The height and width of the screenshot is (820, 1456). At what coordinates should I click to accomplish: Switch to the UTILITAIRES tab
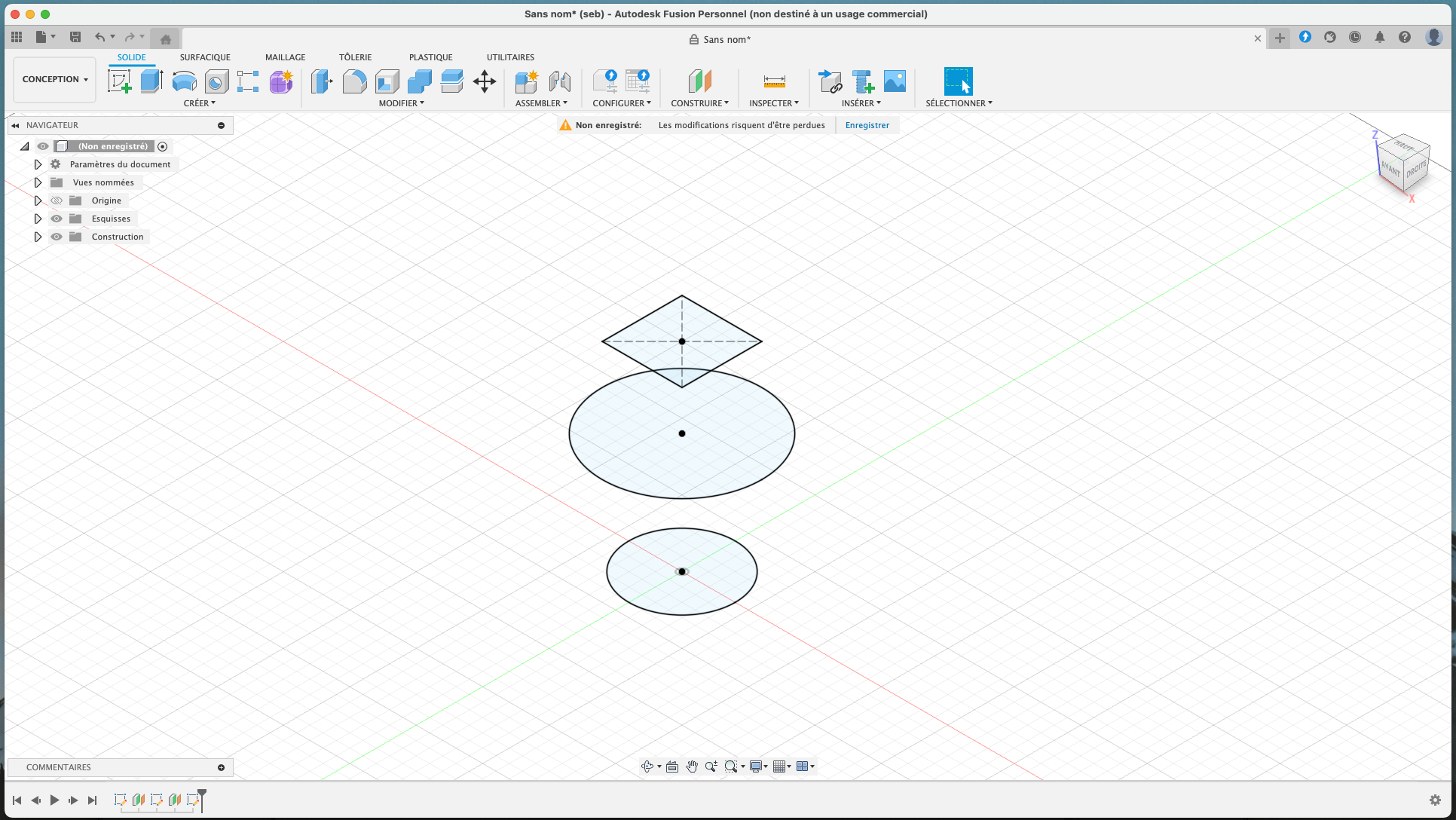tap(510, 57)
